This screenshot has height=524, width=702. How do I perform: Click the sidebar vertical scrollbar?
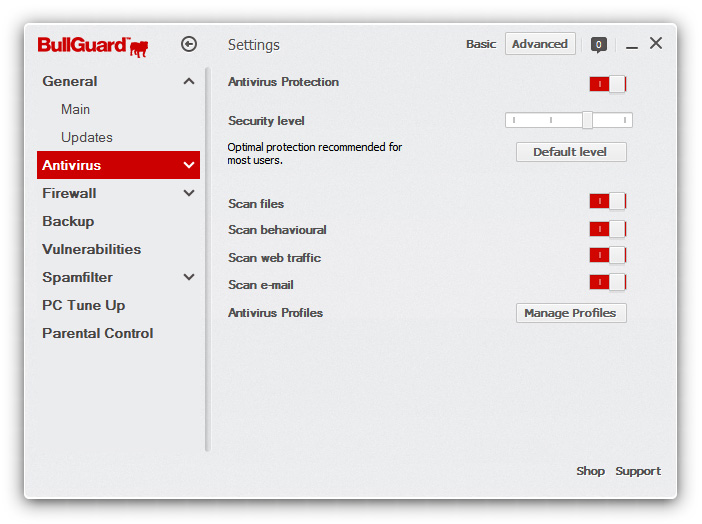(207, 259)
